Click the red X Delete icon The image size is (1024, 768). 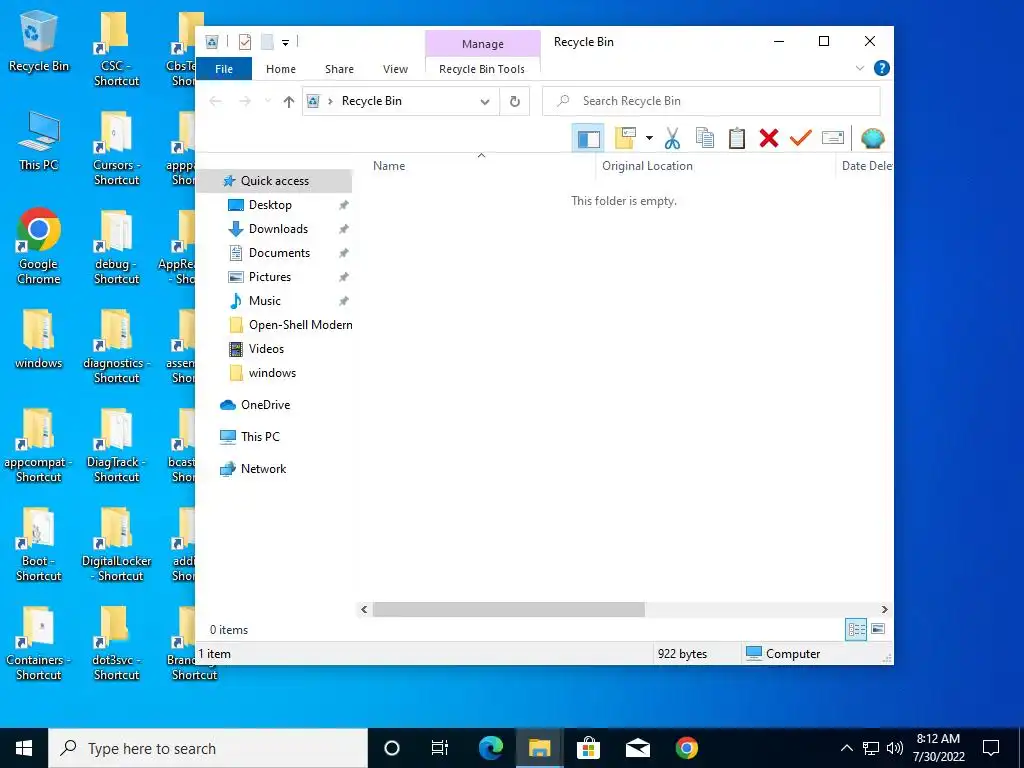click(769, 138)
